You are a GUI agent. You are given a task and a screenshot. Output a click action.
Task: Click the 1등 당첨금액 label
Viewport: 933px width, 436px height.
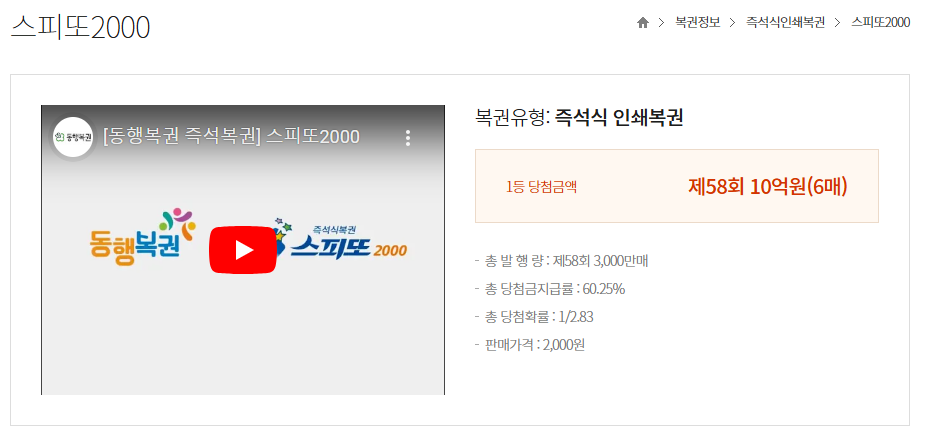click(541, 187)
